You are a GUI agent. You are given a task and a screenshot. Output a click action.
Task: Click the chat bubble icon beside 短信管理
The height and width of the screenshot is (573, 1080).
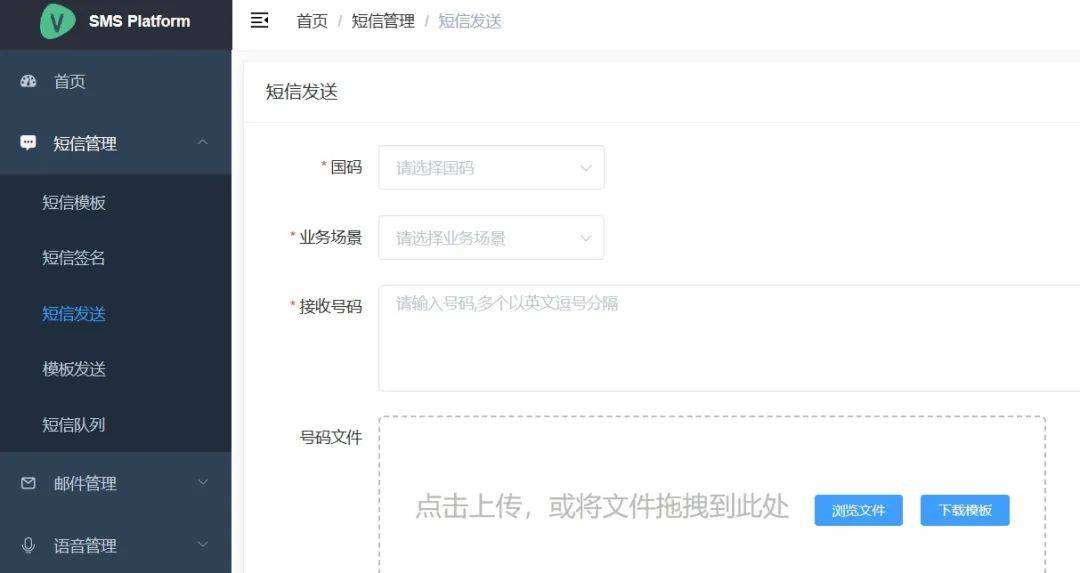pos(28,143)
